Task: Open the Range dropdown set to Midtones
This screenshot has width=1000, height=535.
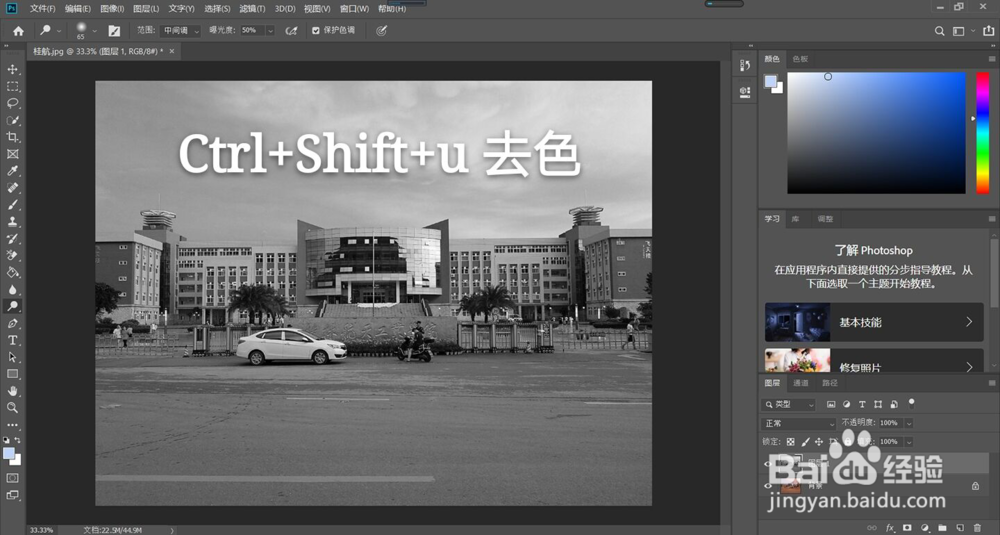Action: pos(180,31)
